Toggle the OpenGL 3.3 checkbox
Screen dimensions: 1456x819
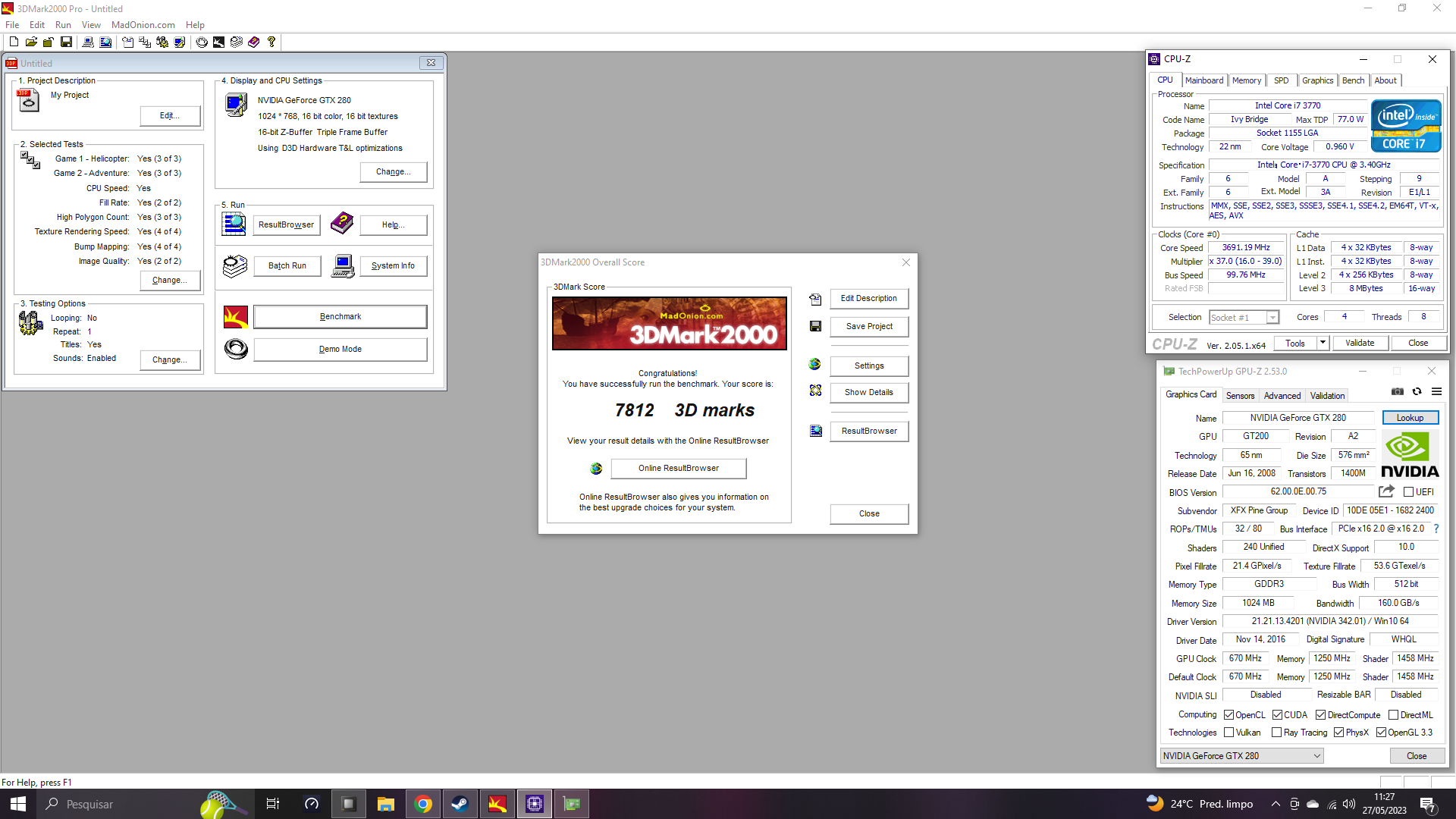click(1381, 733)
